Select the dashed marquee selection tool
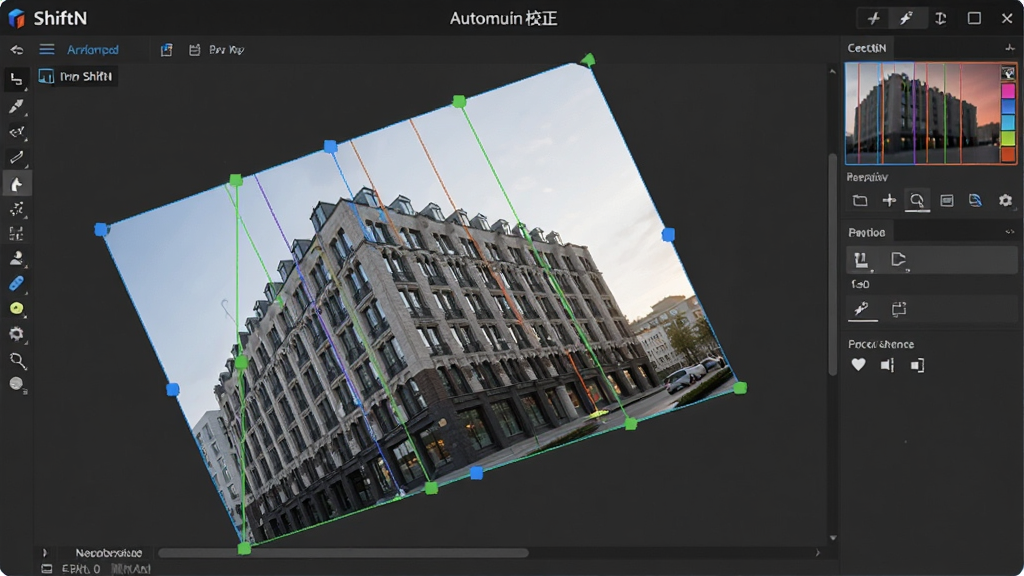Viewport: 1024px width, 576px height. tap(16, 234)
